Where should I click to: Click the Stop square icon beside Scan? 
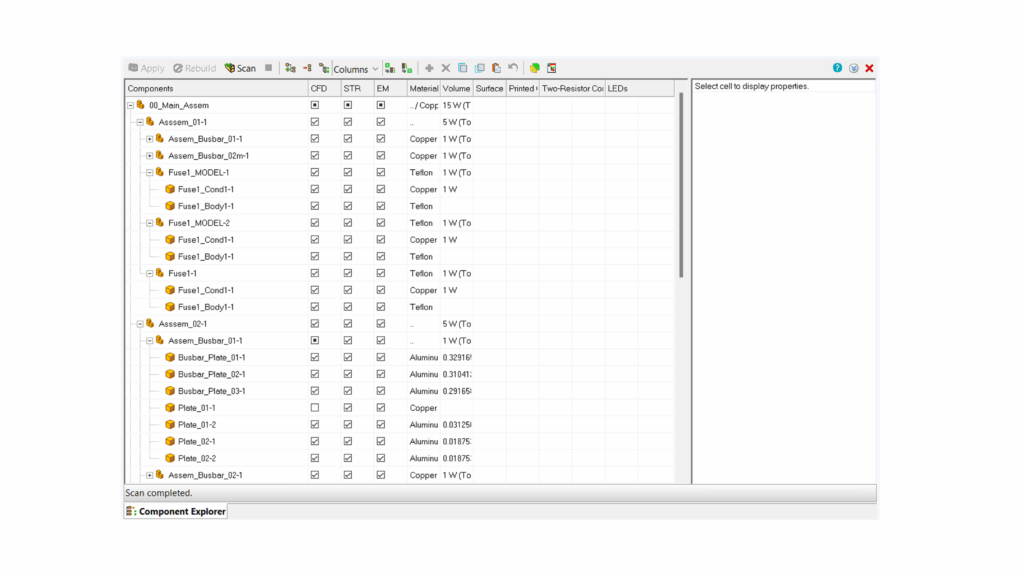[x=268, y=68]
